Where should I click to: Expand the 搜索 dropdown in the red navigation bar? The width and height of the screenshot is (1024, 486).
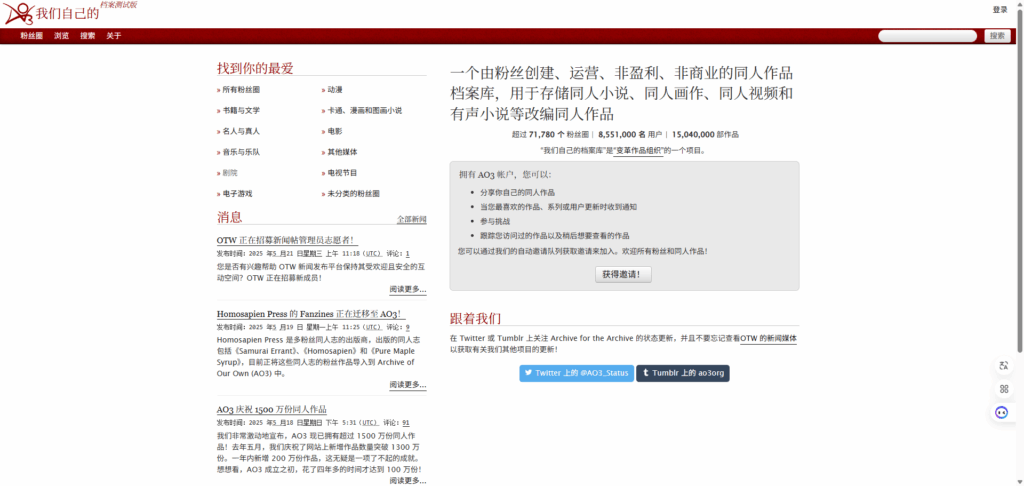[88, 36]
